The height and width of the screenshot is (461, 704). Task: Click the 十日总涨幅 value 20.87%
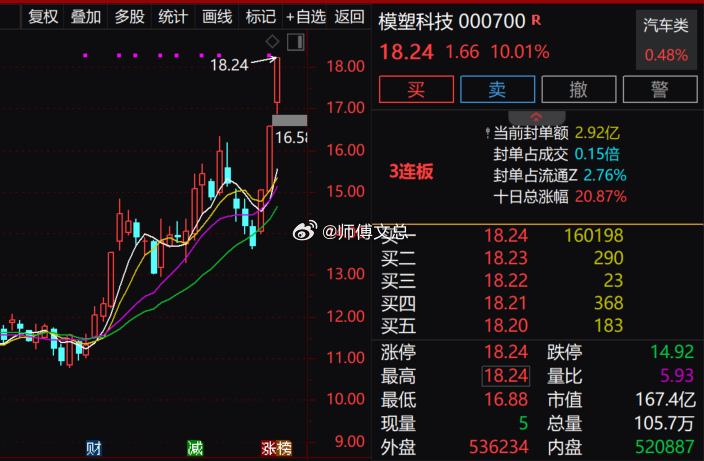[x=601, y=197]
